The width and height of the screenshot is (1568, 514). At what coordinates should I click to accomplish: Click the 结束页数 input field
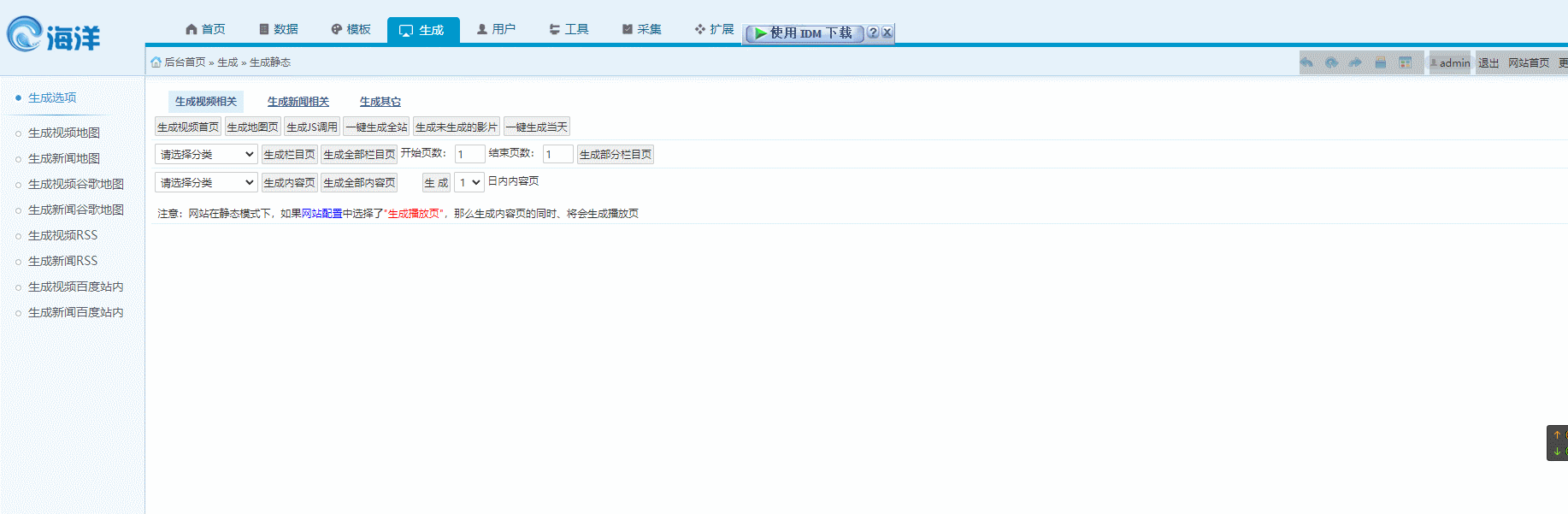click(x=557, y=155)
